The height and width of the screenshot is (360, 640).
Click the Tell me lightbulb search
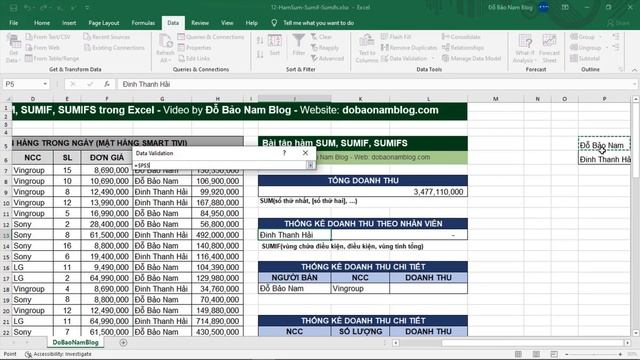click(274, 23)
